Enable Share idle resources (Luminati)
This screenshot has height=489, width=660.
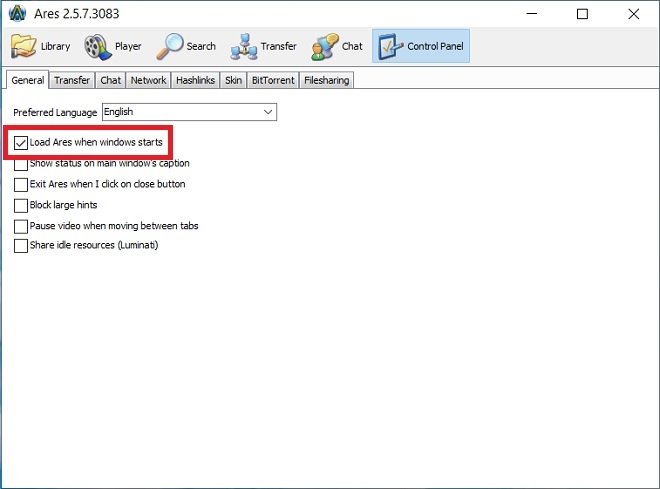coord(21,245)
